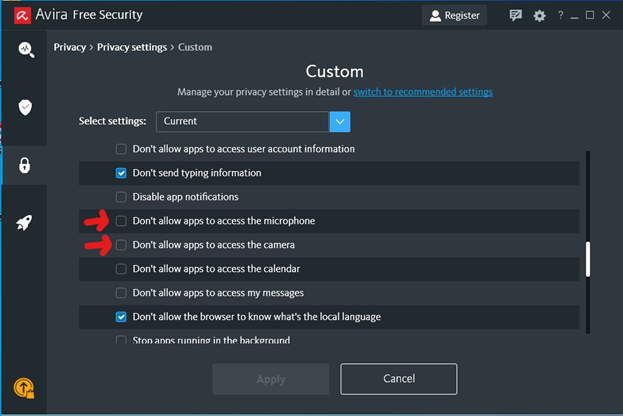This screenshot has height=416, width=623.
Task: Enable Don't allow apps to access the microphone
Action: point(121,221)
